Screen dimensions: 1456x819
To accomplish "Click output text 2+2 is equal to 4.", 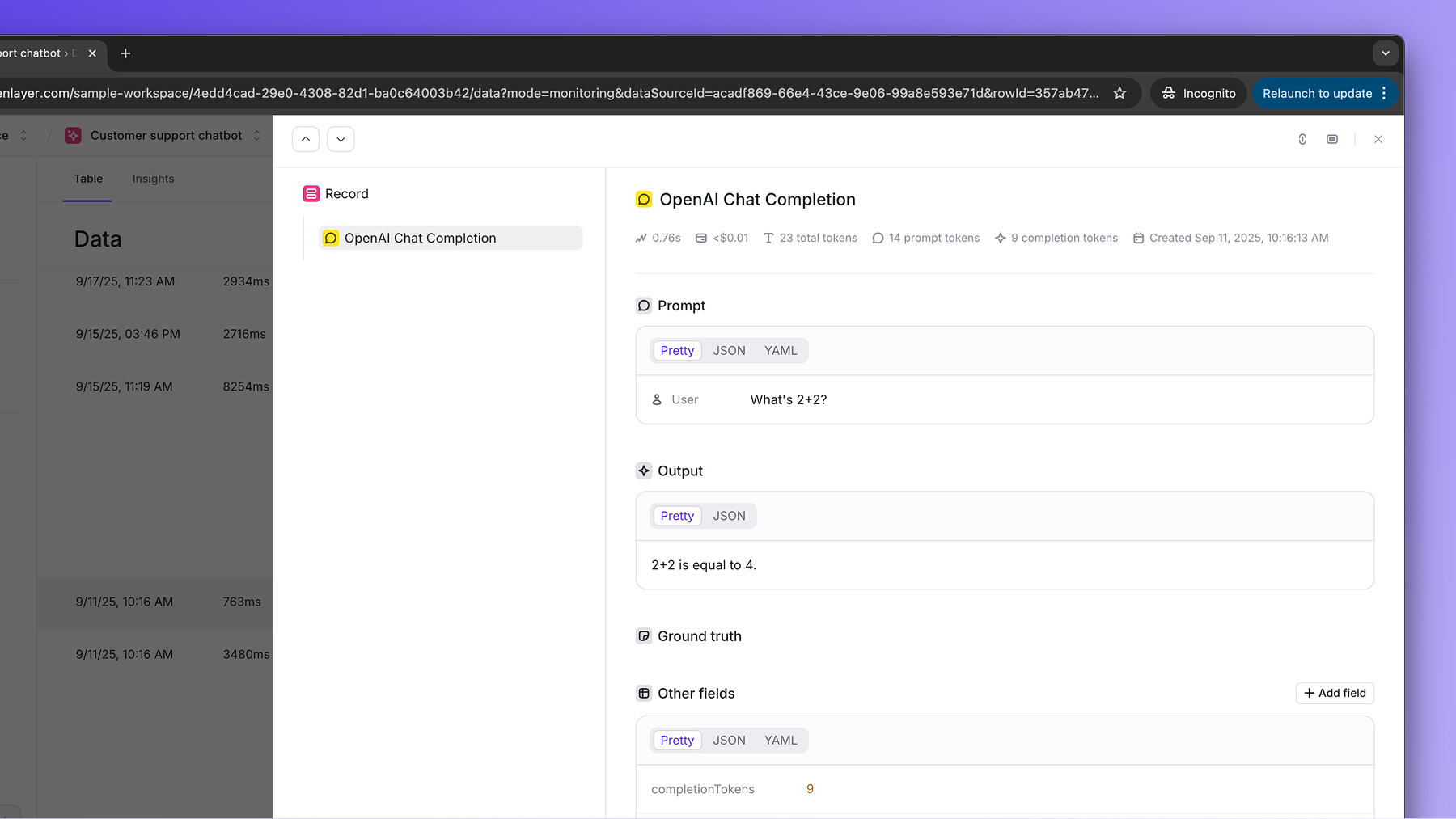I will click(704, 565).
